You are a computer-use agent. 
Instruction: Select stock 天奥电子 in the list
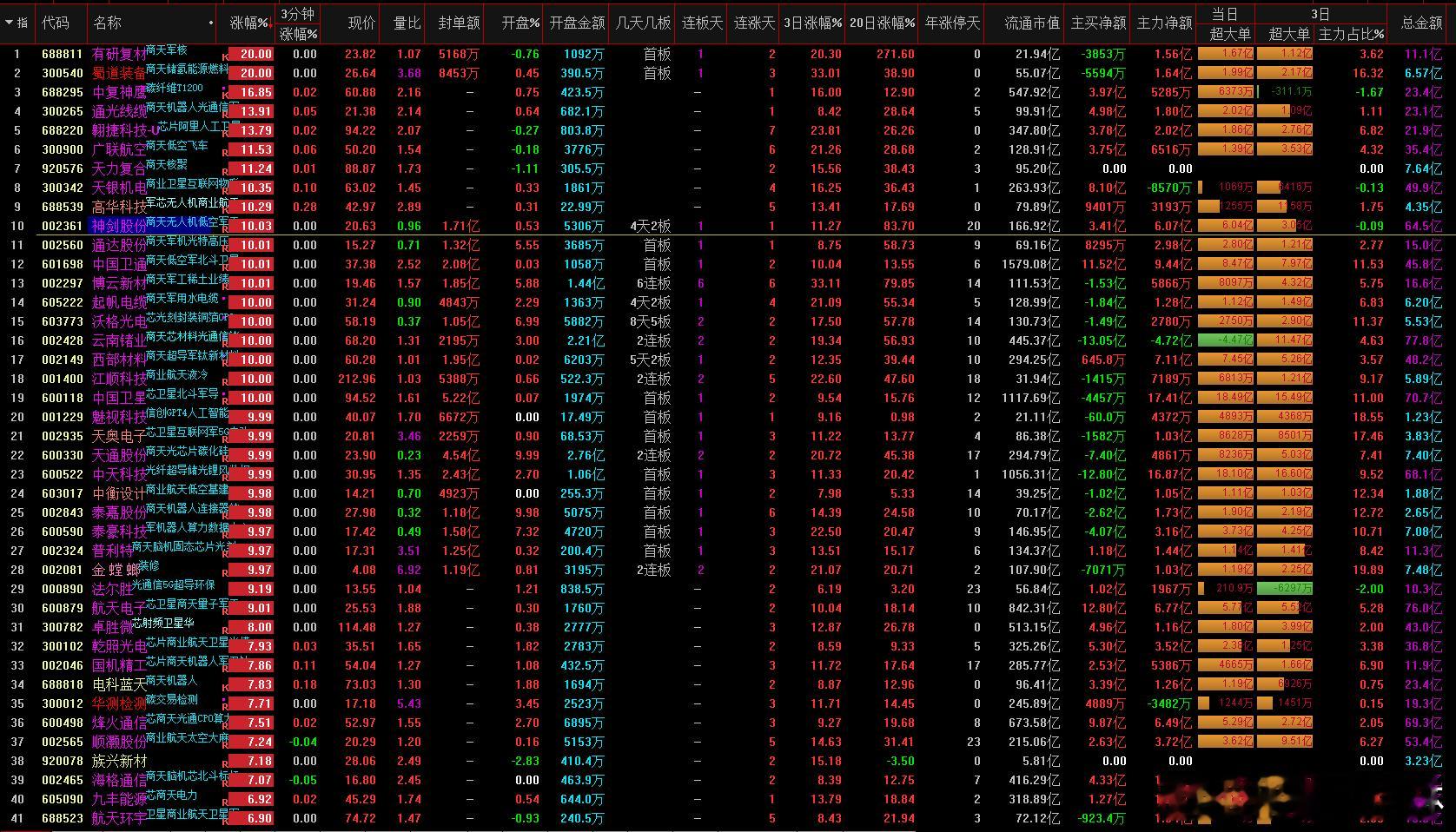[120, 436]
